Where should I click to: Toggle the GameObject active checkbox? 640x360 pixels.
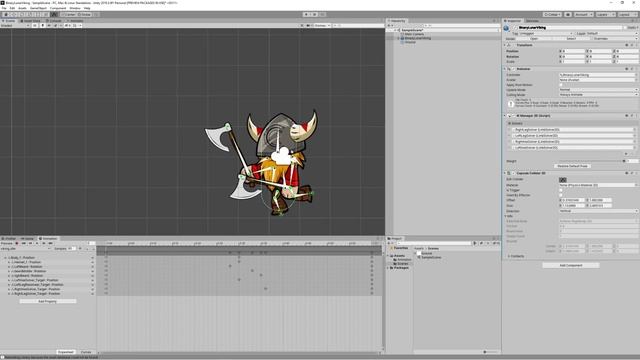point(516,28)
